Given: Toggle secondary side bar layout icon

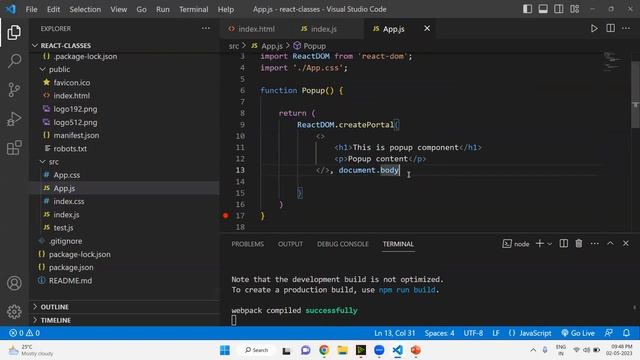Looking at the screenshot, I should pyautogui.click(x=559, y=9).
